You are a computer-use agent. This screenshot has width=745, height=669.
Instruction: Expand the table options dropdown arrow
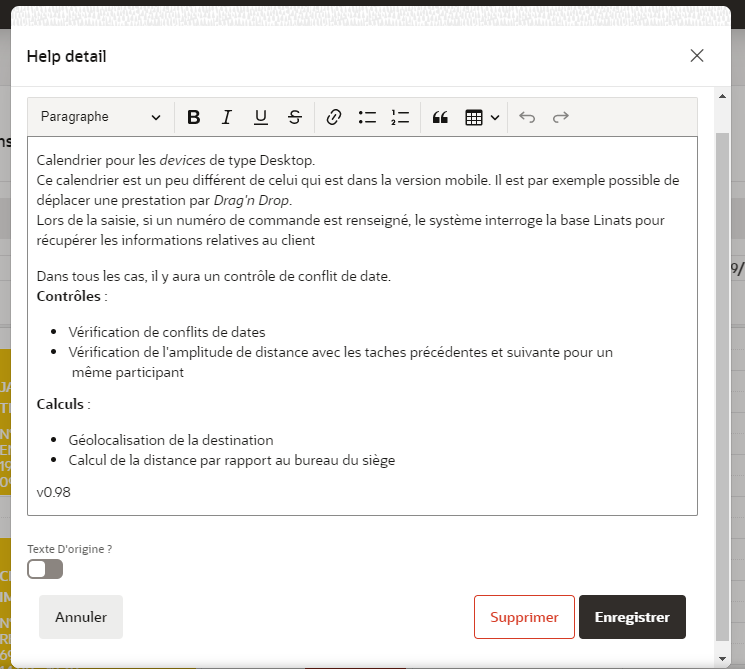[x=495, y=117]
